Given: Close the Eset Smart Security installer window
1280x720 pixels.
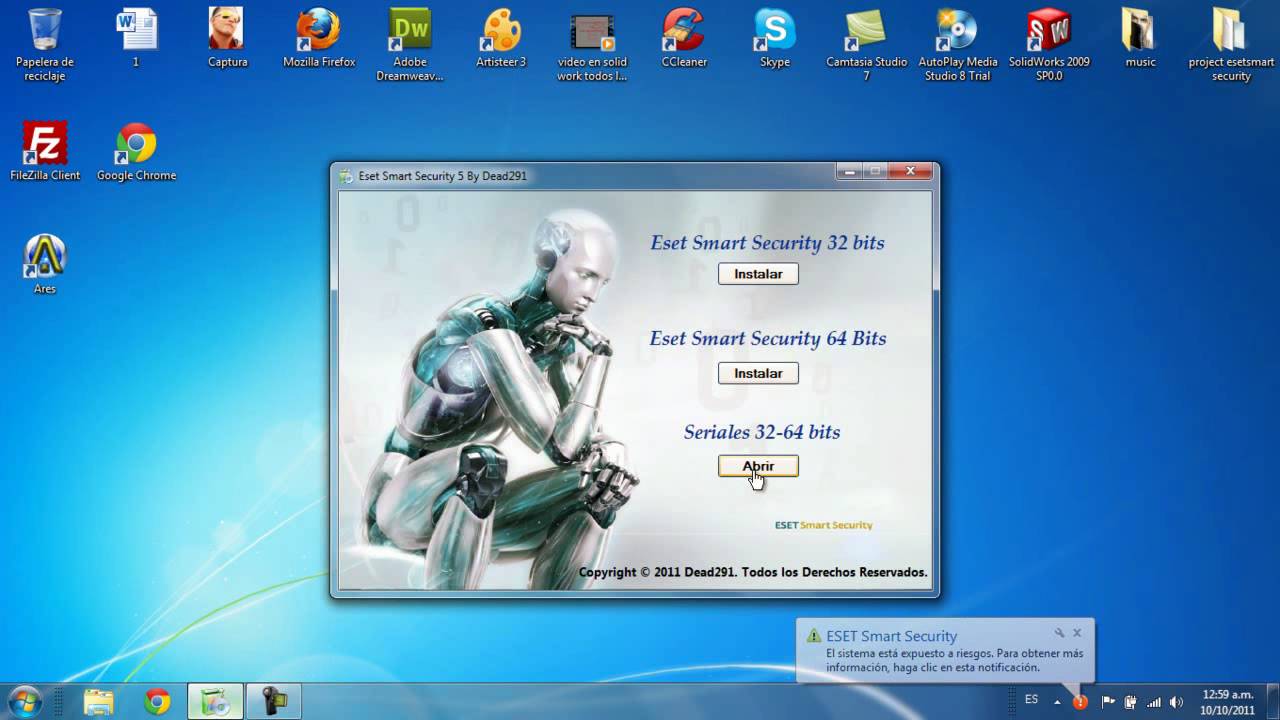Looking at the screenshot, I should (910, 171).
